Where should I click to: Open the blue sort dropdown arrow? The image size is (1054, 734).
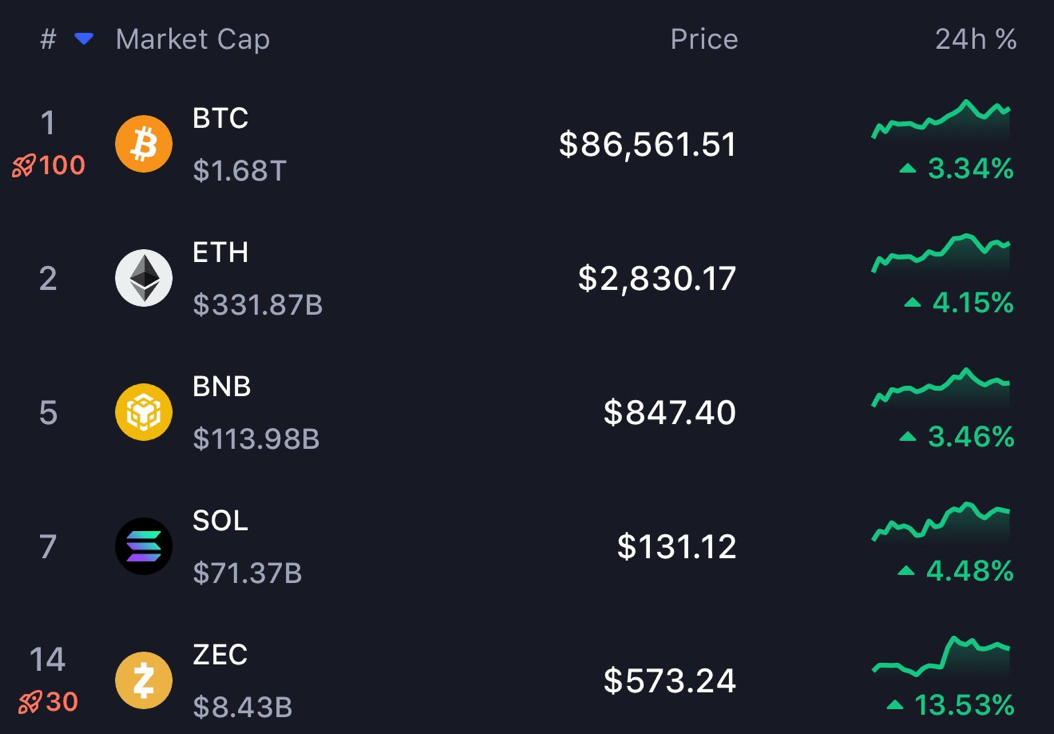pos(84,39)
